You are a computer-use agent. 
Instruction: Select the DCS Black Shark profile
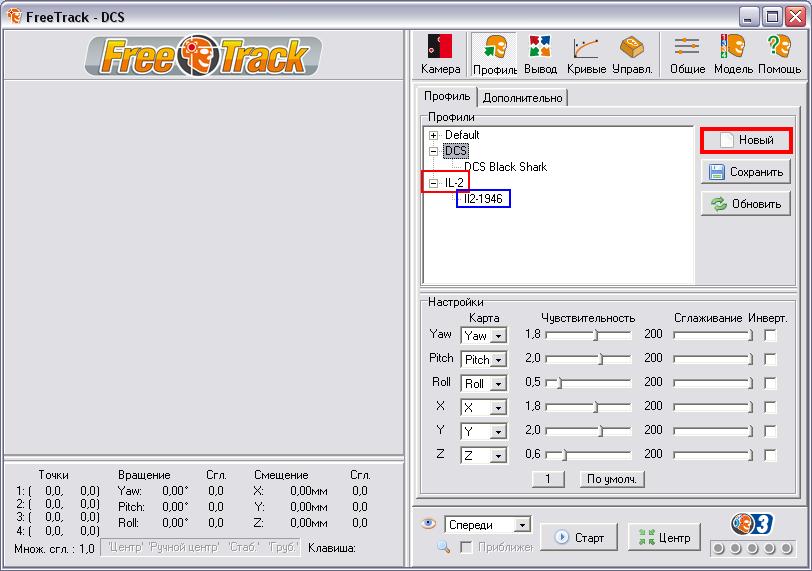click(x=505, y=167)
